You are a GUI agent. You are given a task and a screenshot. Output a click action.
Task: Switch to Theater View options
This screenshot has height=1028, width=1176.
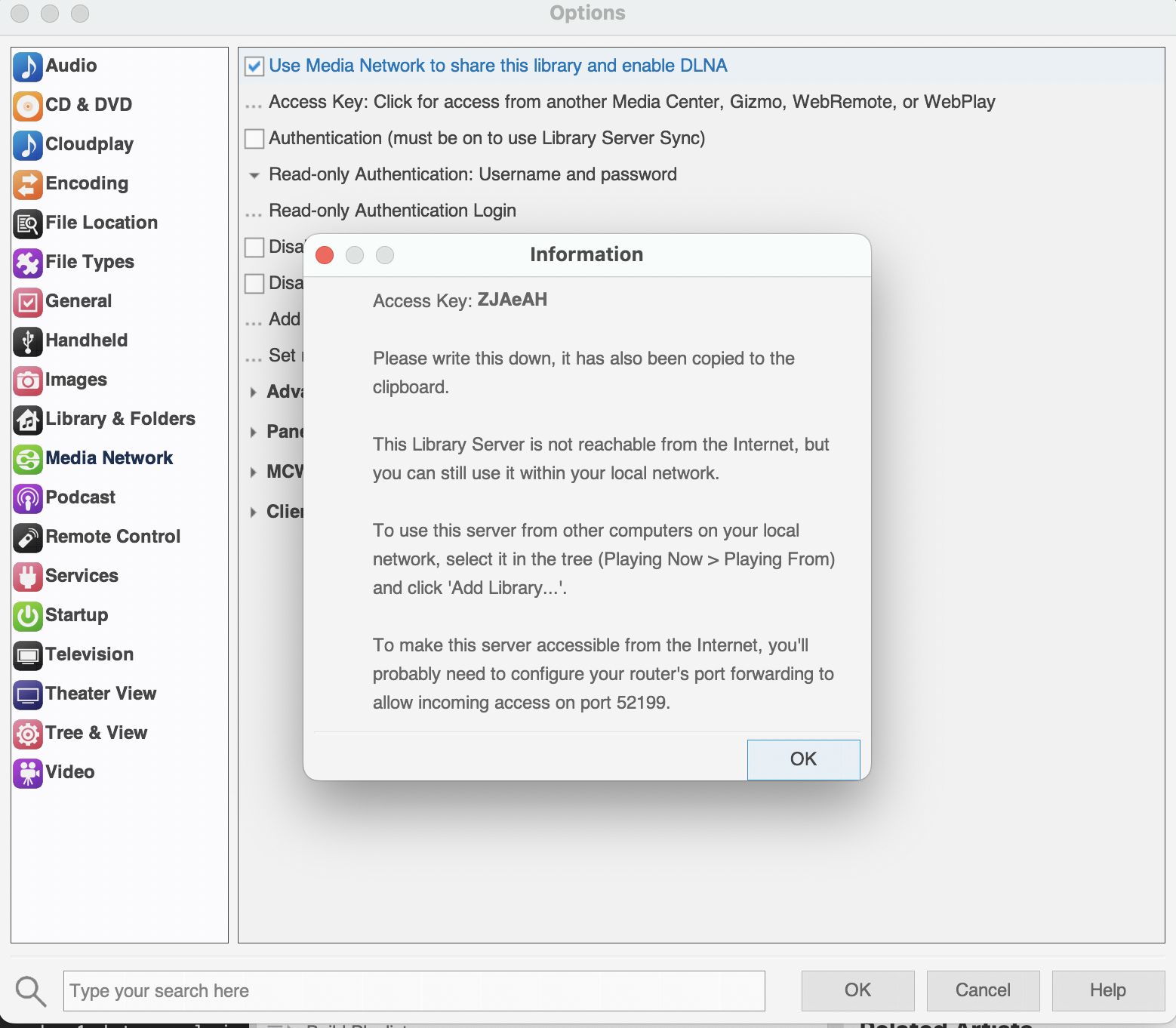point(100,694)
